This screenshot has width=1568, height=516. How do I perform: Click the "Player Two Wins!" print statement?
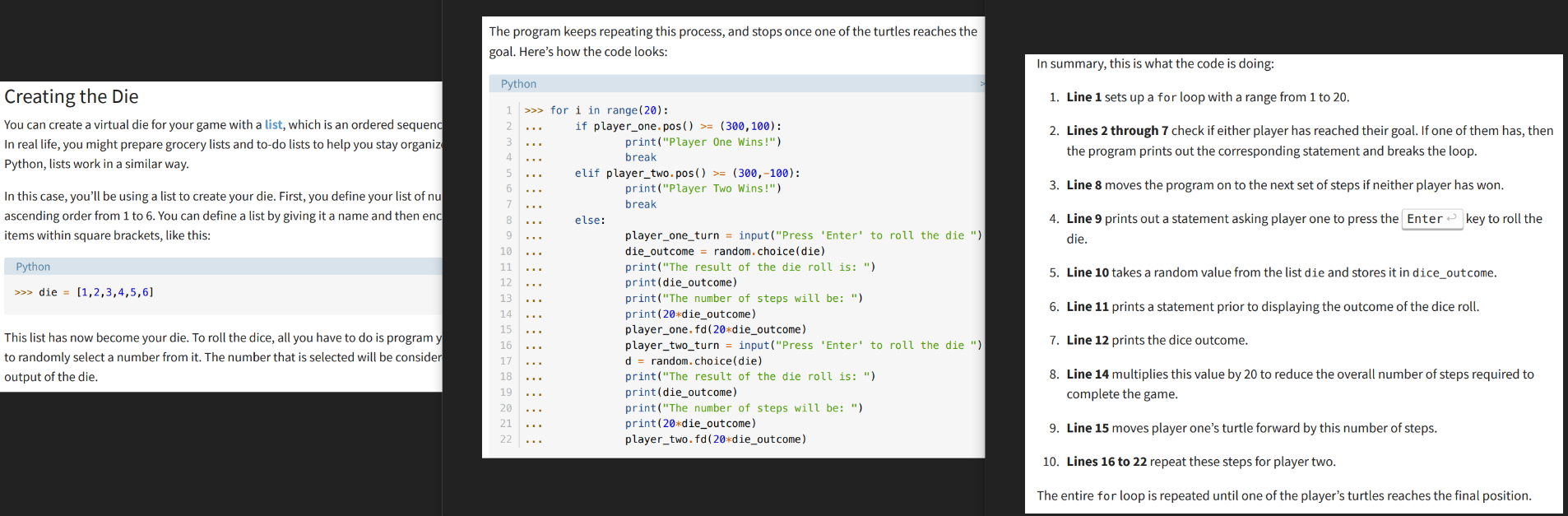click(x=703, y=188)
